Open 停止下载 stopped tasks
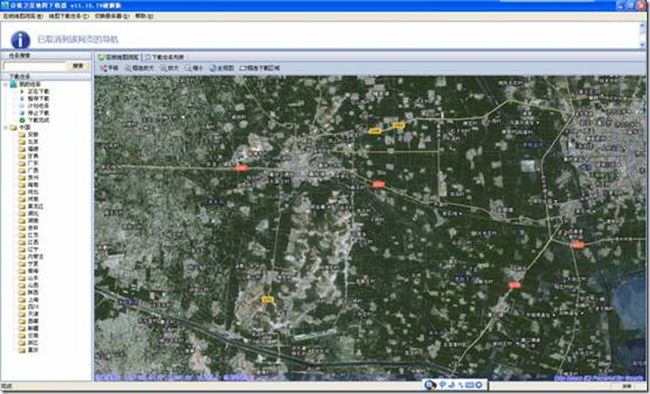The height and width of the screenshot is (394, 650). [35, 113]
